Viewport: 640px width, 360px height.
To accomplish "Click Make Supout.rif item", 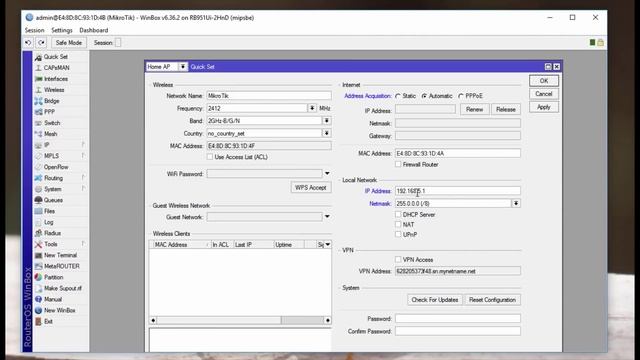I will click(x=62, y=288).
